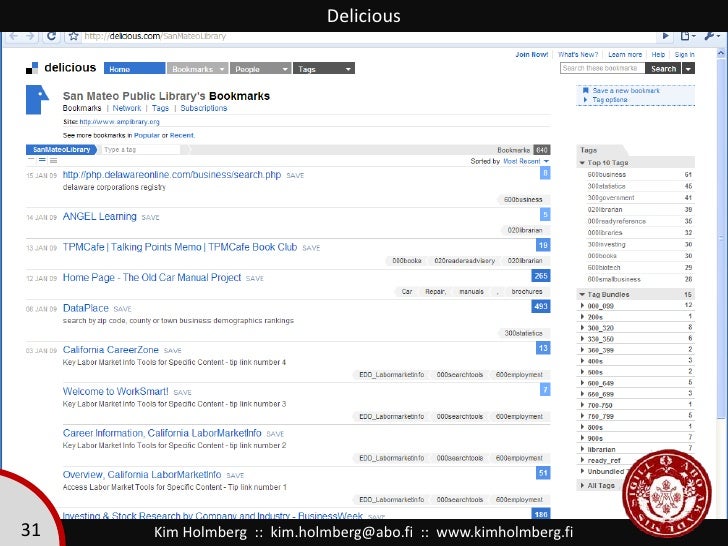Collapse the Tag Bundles section
The width and height of the screenshot is (728, 546).
click(x=582, y=294)
